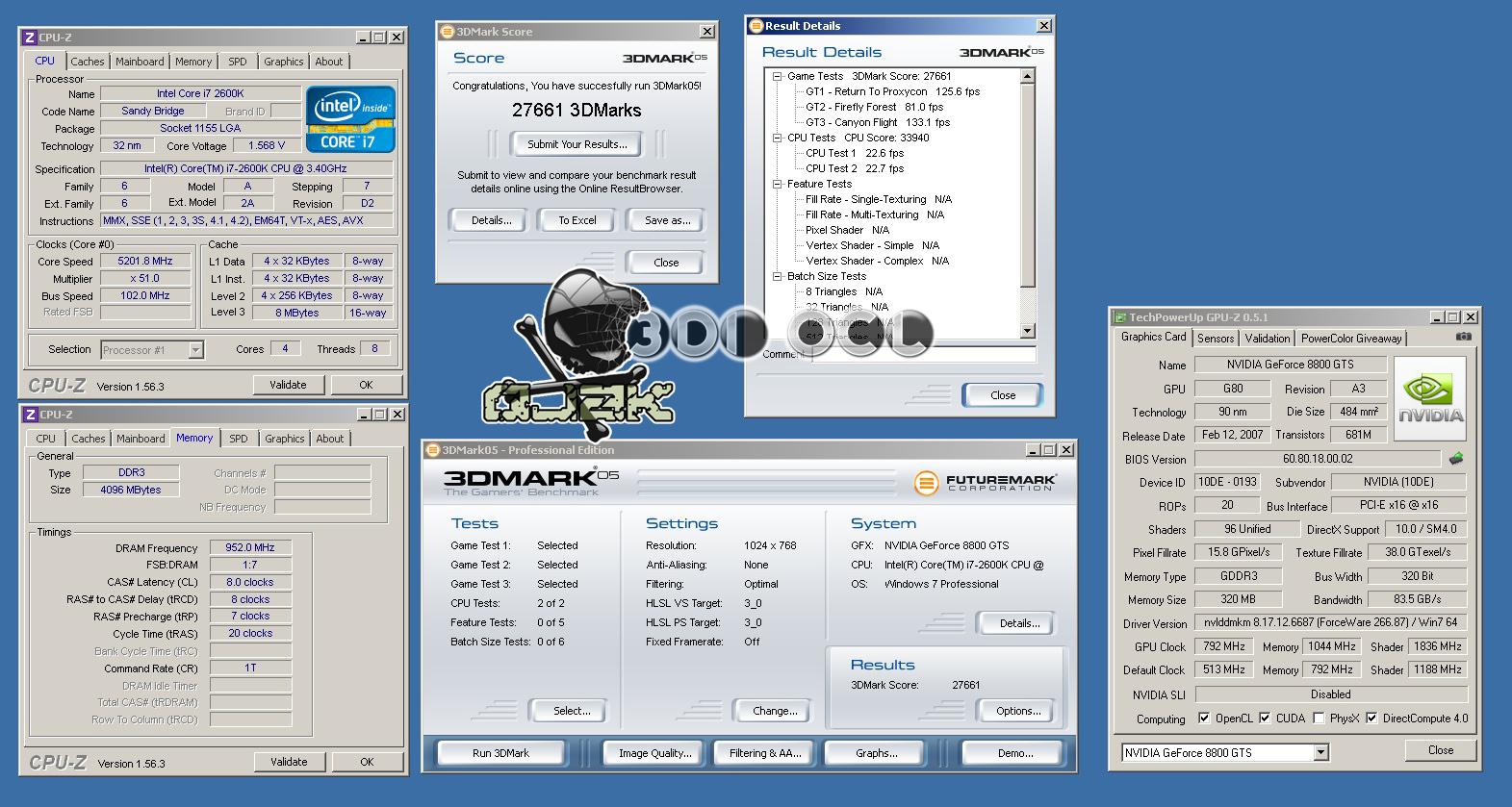Click the GPU Clock 792 MHz value
Screen dimensions: 1512x807
click(1223, 646)
